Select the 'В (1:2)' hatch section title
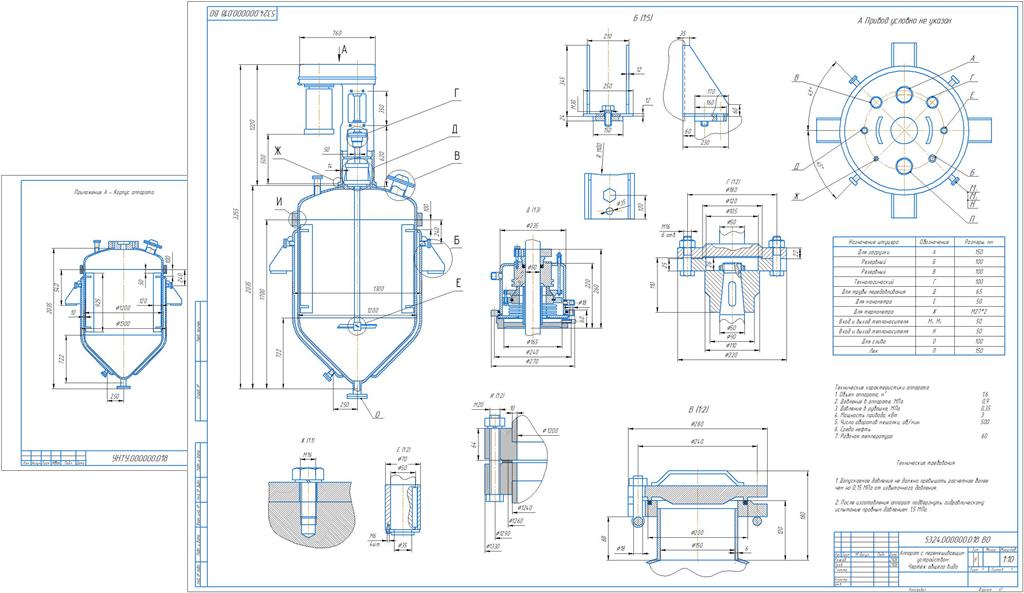This screenshot has height=593, width=1024. [x=699, y=409]
